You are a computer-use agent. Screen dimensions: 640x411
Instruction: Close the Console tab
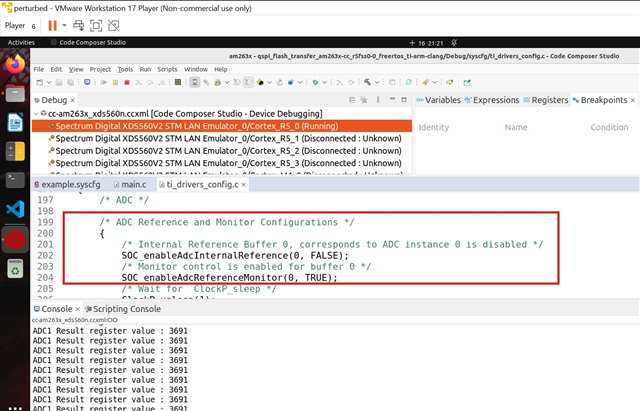pyautogui.click(x=78, y=309)
